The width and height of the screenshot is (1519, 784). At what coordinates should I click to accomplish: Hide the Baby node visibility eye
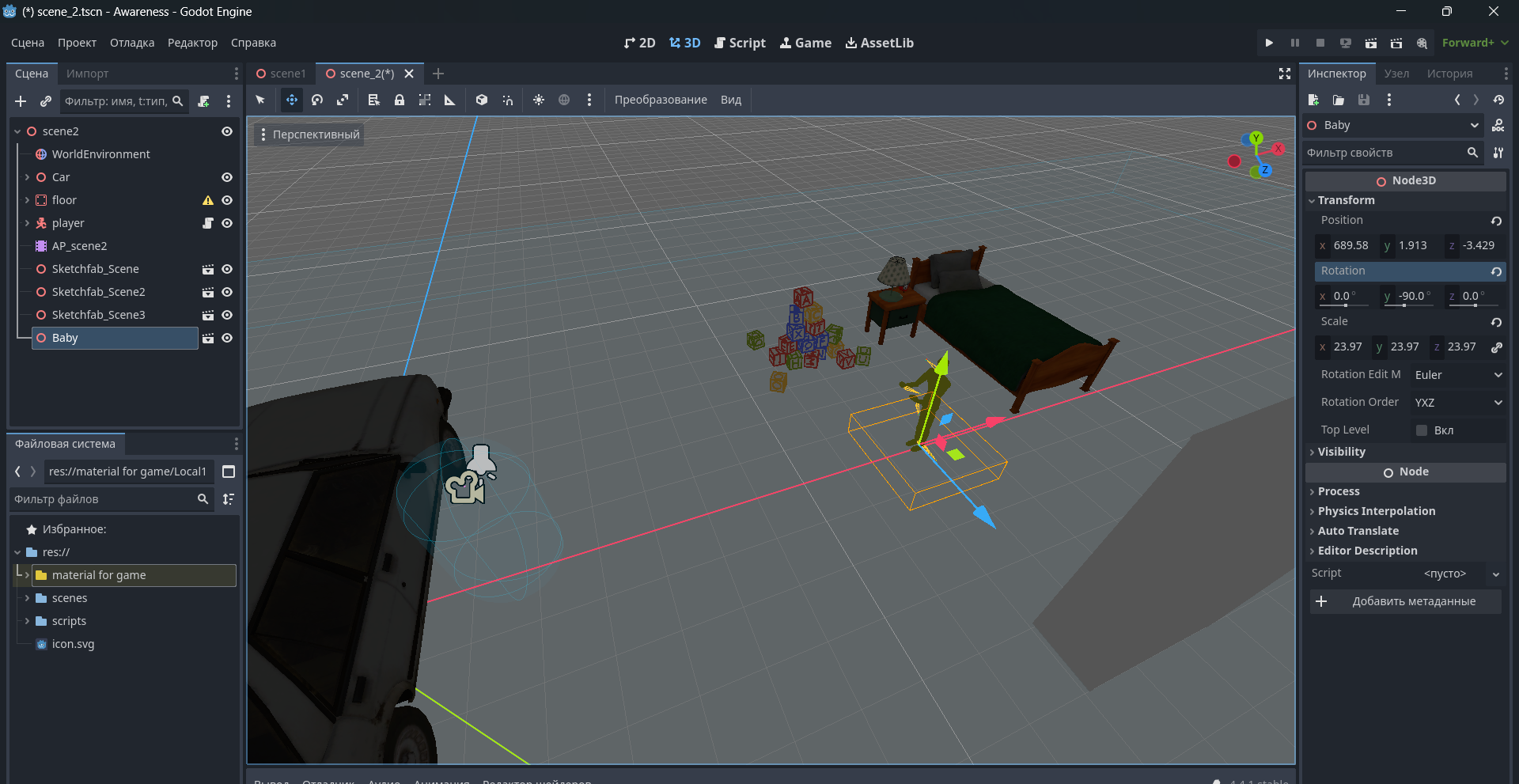pos(227,338)
